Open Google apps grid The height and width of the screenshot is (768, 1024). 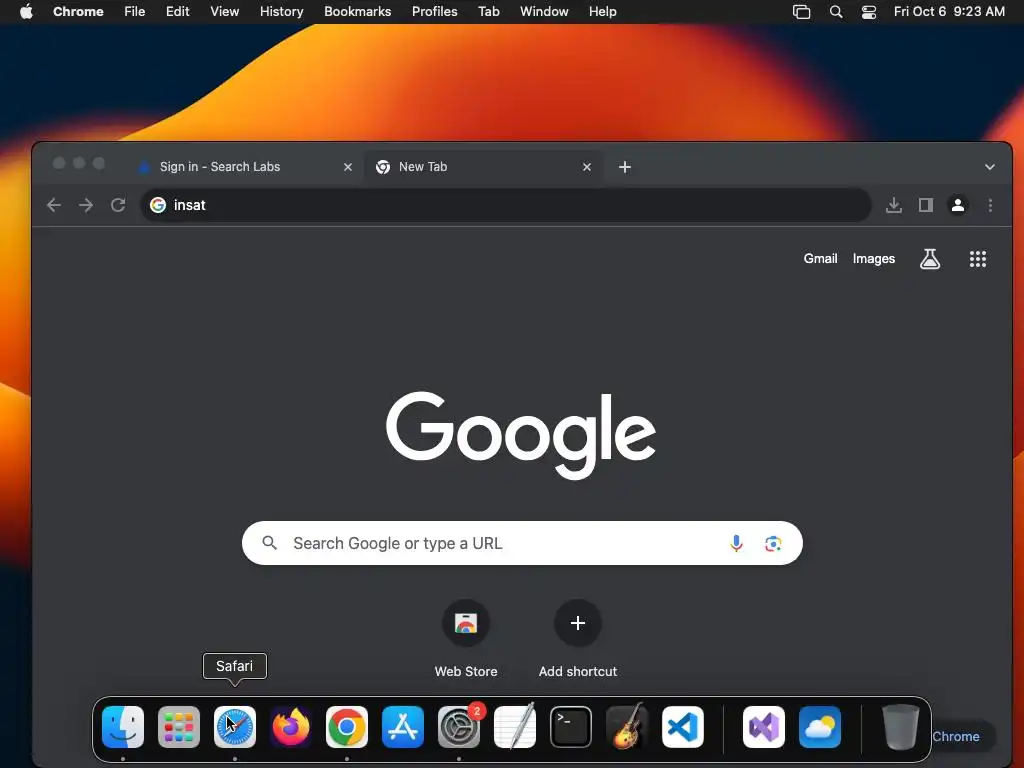[x=978, y=259]
